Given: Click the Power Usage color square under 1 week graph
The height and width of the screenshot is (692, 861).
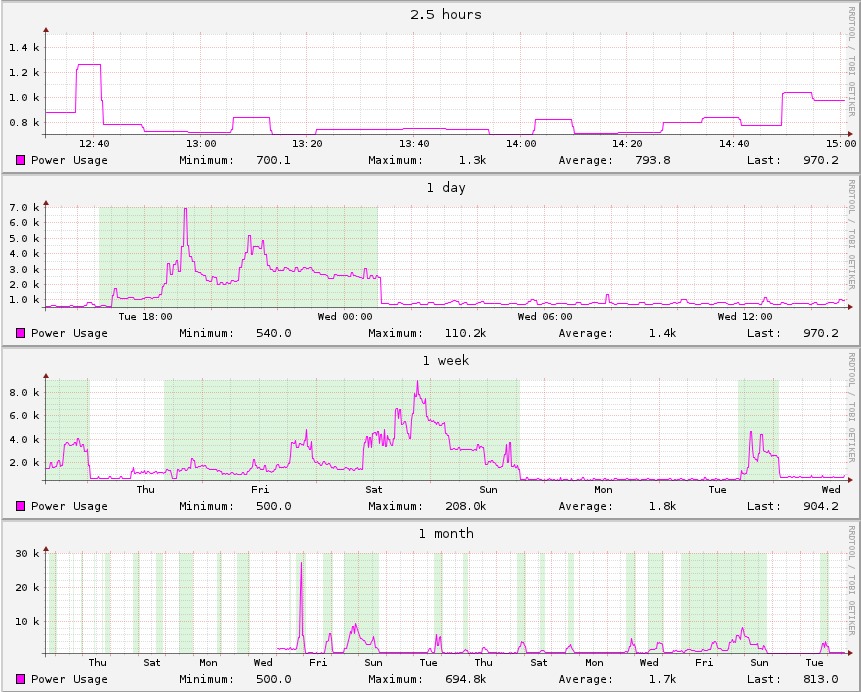Looking at the screenshot, I should click(21, 506).
